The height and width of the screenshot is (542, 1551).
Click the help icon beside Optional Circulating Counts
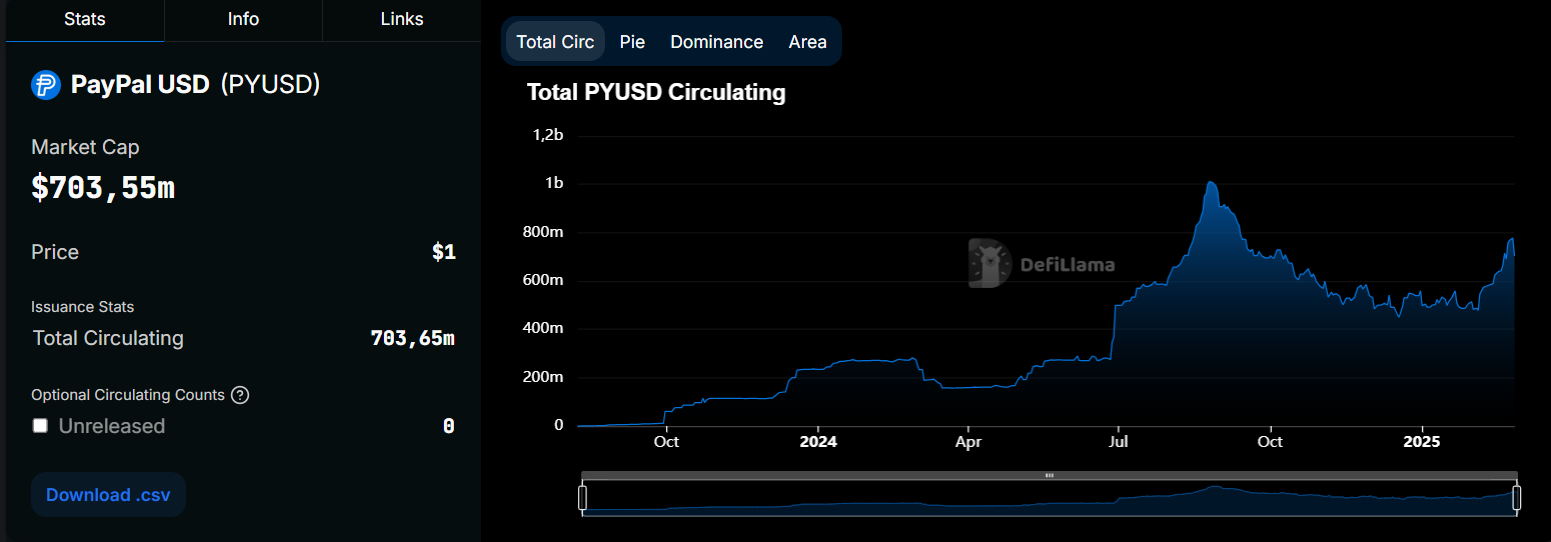(240, 395)
